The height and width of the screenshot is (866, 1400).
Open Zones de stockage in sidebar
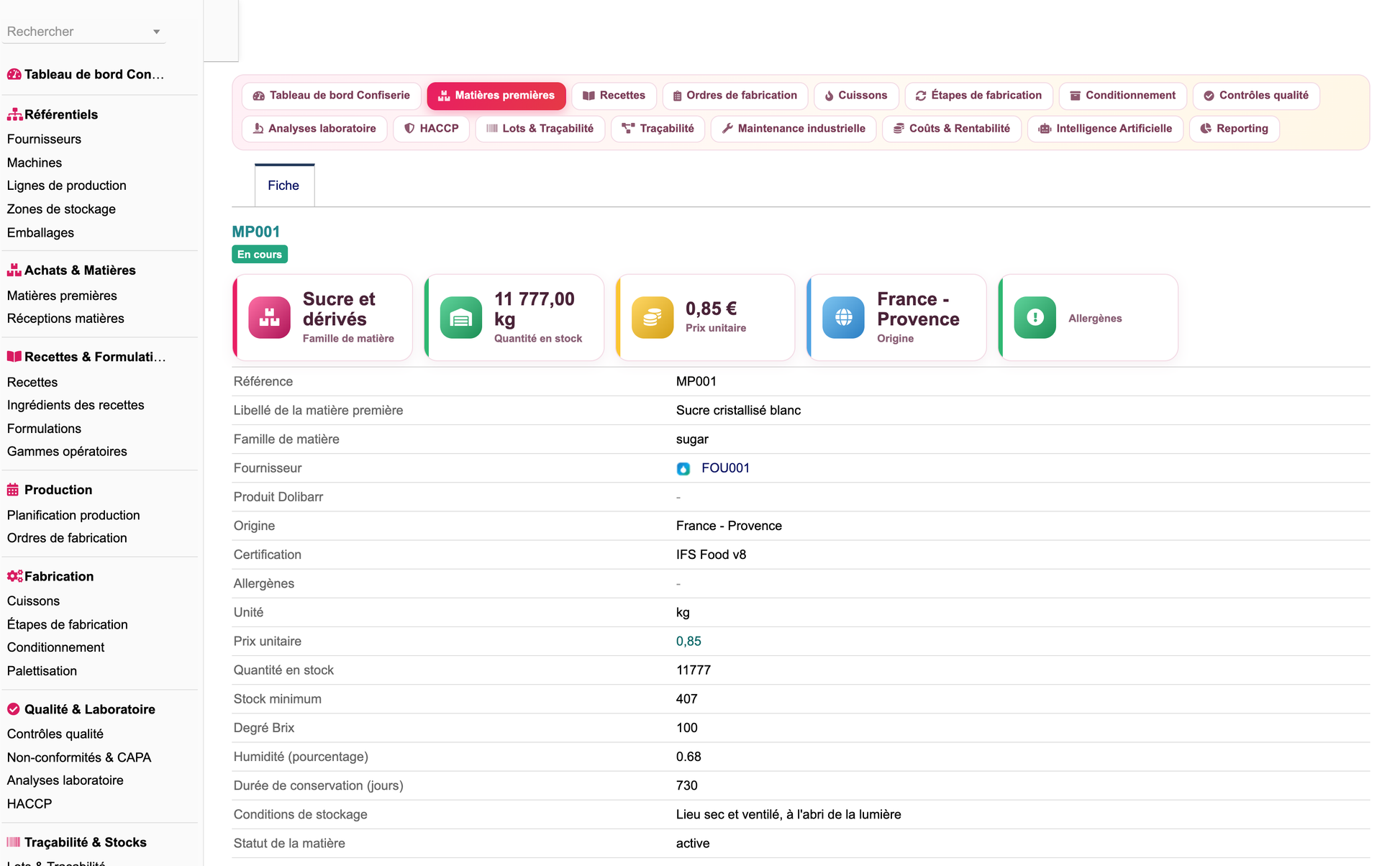pos(61,209)
